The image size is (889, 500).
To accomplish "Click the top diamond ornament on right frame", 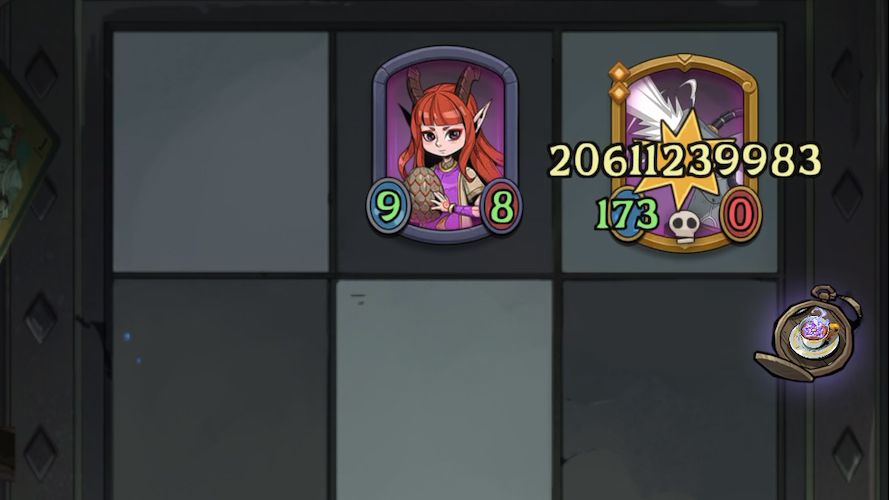I will [847, 74].
